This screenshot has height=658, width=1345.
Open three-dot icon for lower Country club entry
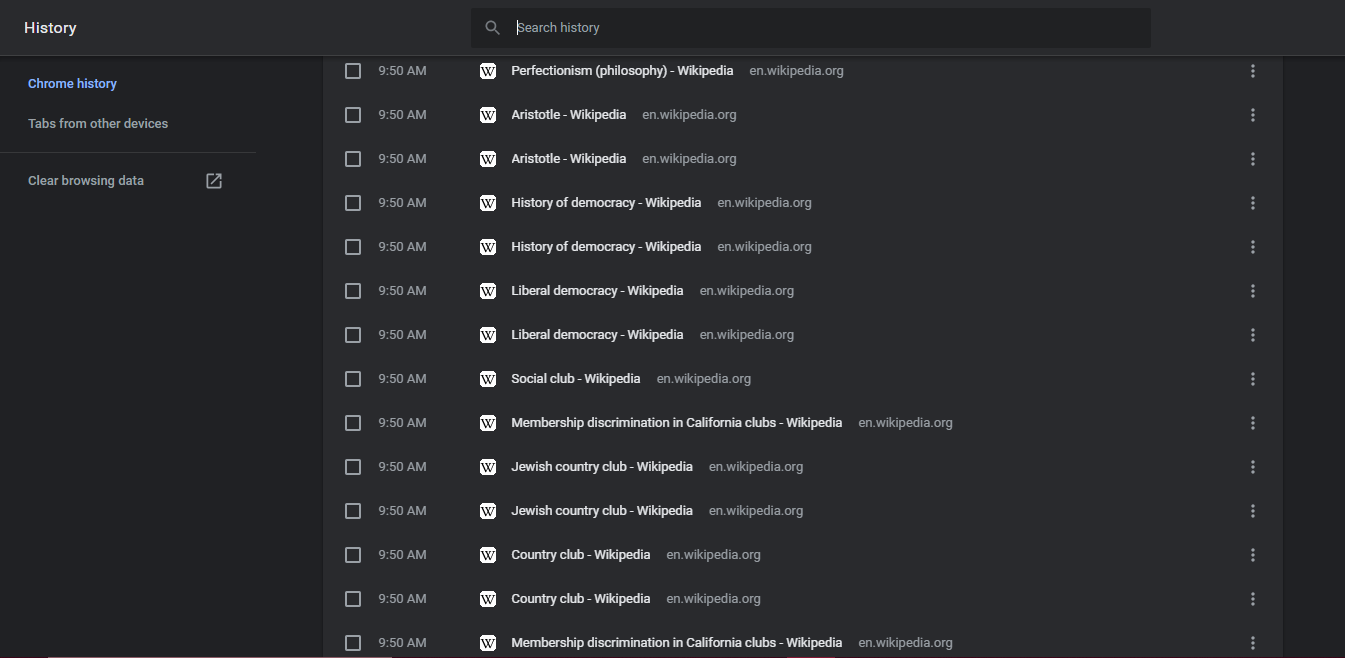coord(1252,599)
